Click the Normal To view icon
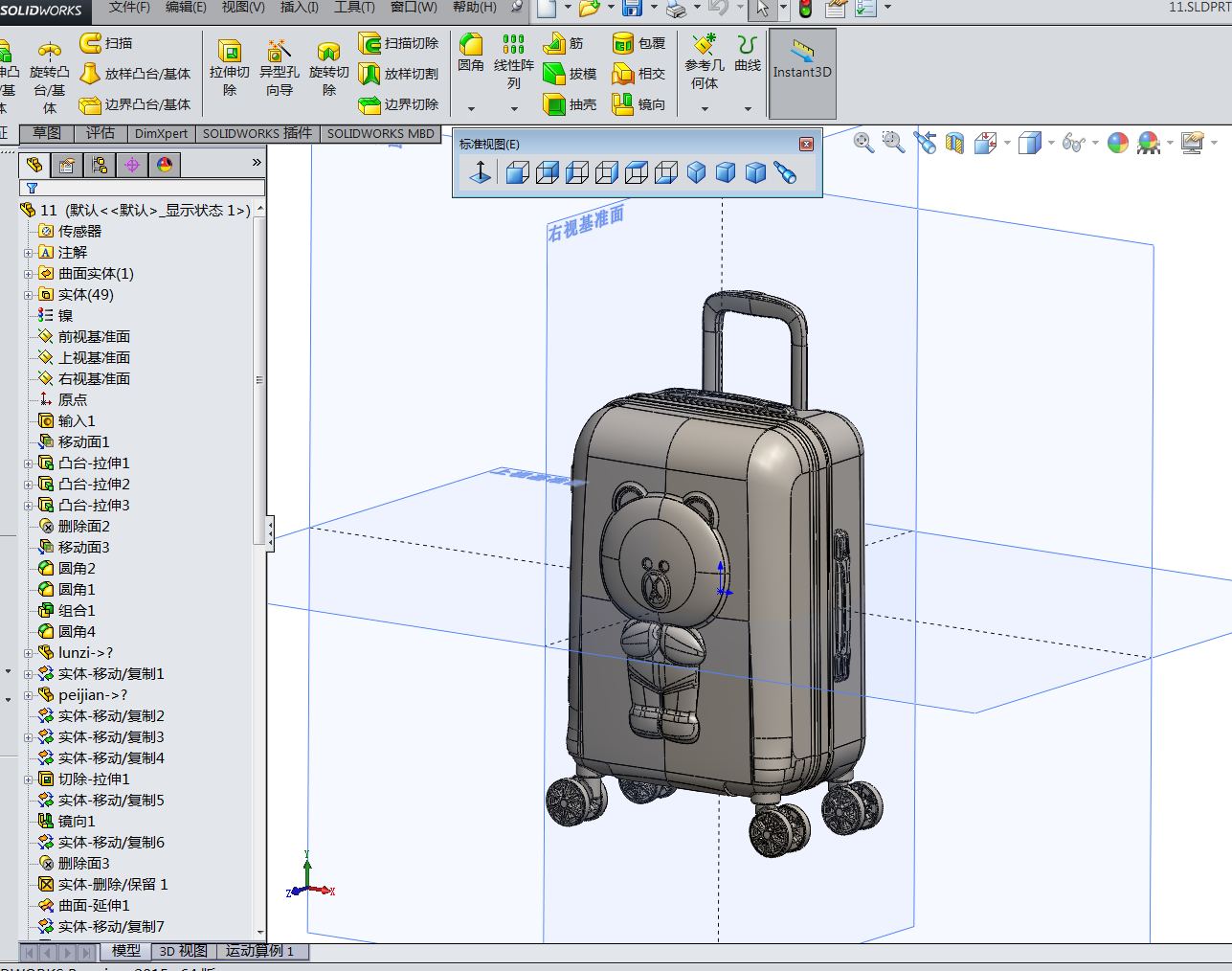The width and height of the screenshot is (1232, 971). pyautogui.click(x=481, y=172)
